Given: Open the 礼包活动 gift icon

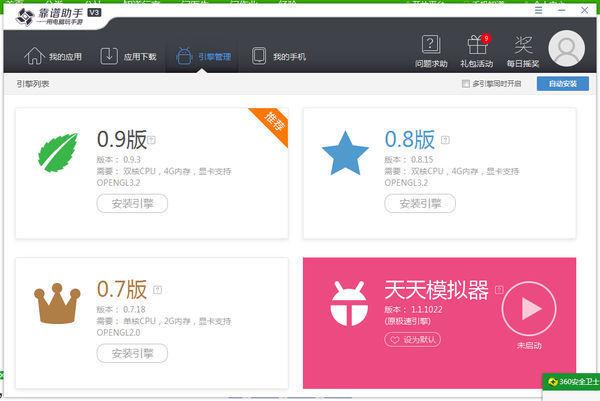Looking at the screenshot, I should pos(477,51).
